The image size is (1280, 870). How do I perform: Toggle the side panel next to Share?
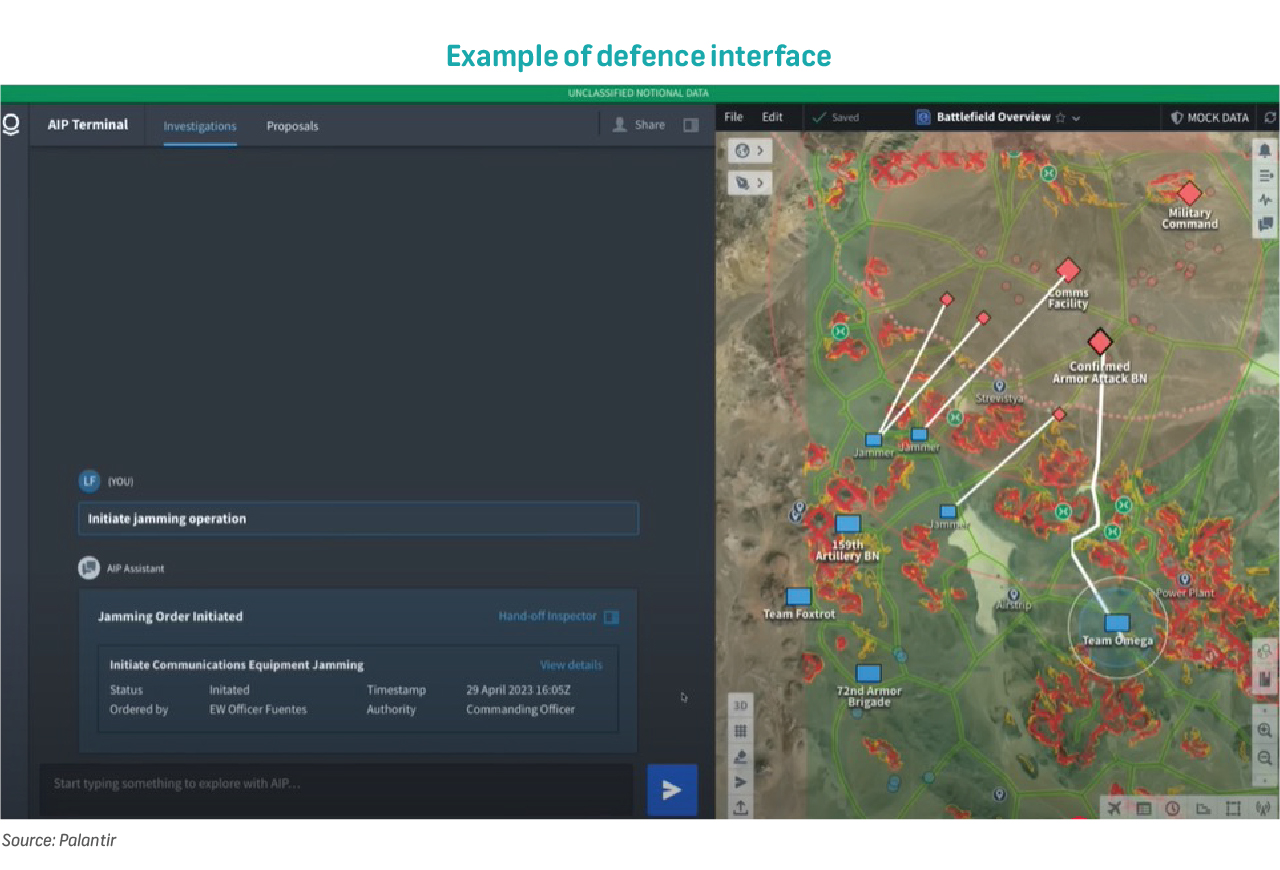pos(690,125)
